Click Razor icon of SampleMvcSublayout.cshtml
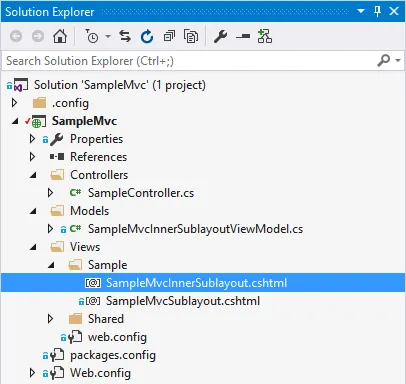The width and height of the screenshot is (406, 384). point(93,301)
